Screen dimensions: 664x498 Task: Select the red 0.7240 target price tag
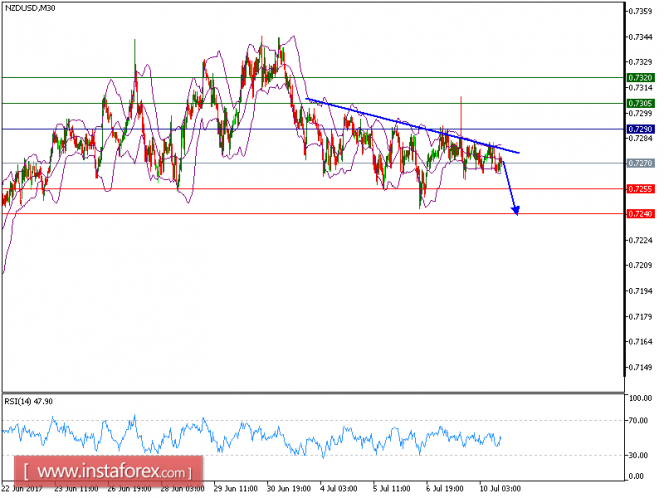[x=639, y=214]
